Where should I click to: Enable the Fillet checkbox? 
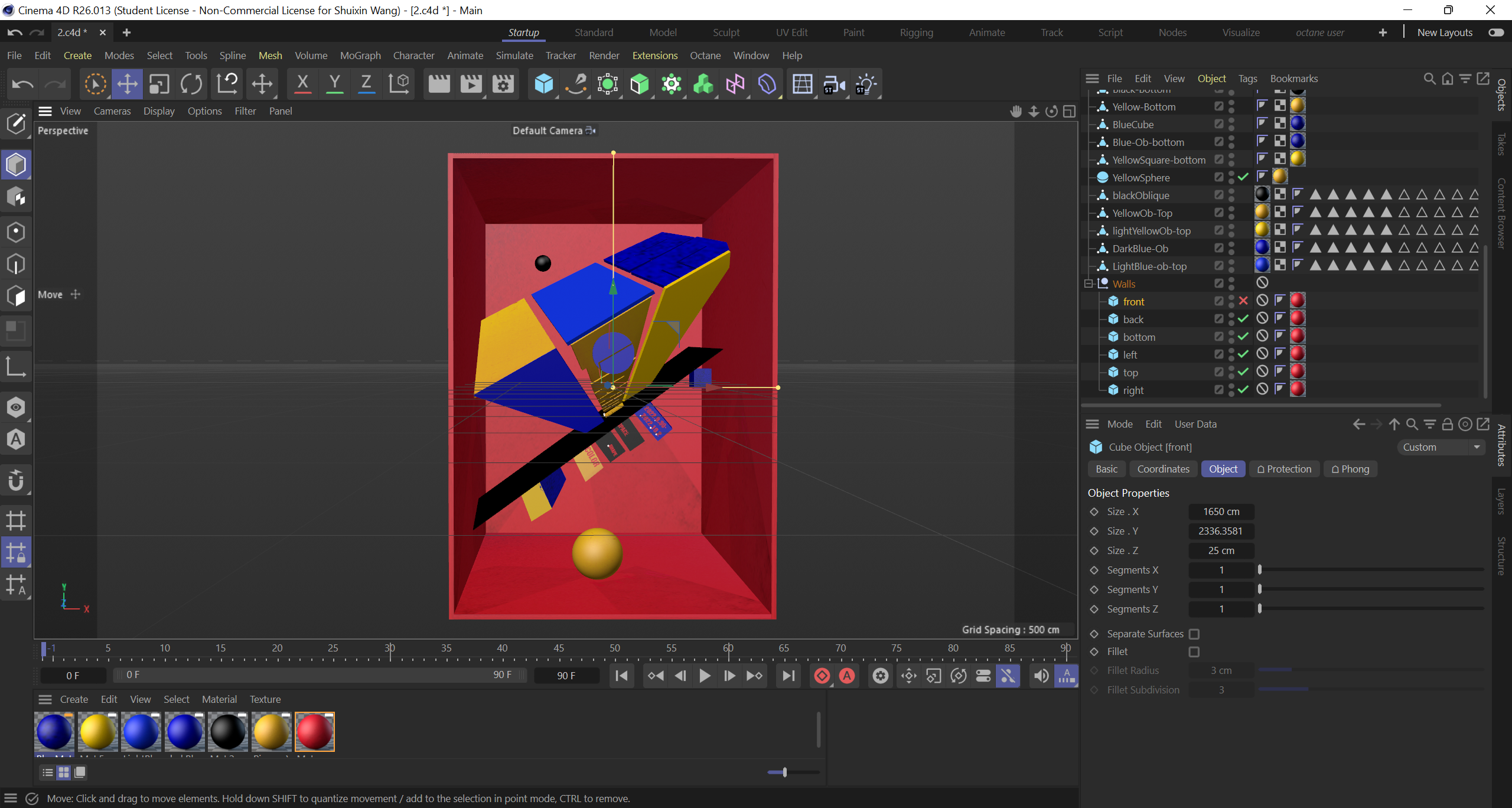point(1194,651)
